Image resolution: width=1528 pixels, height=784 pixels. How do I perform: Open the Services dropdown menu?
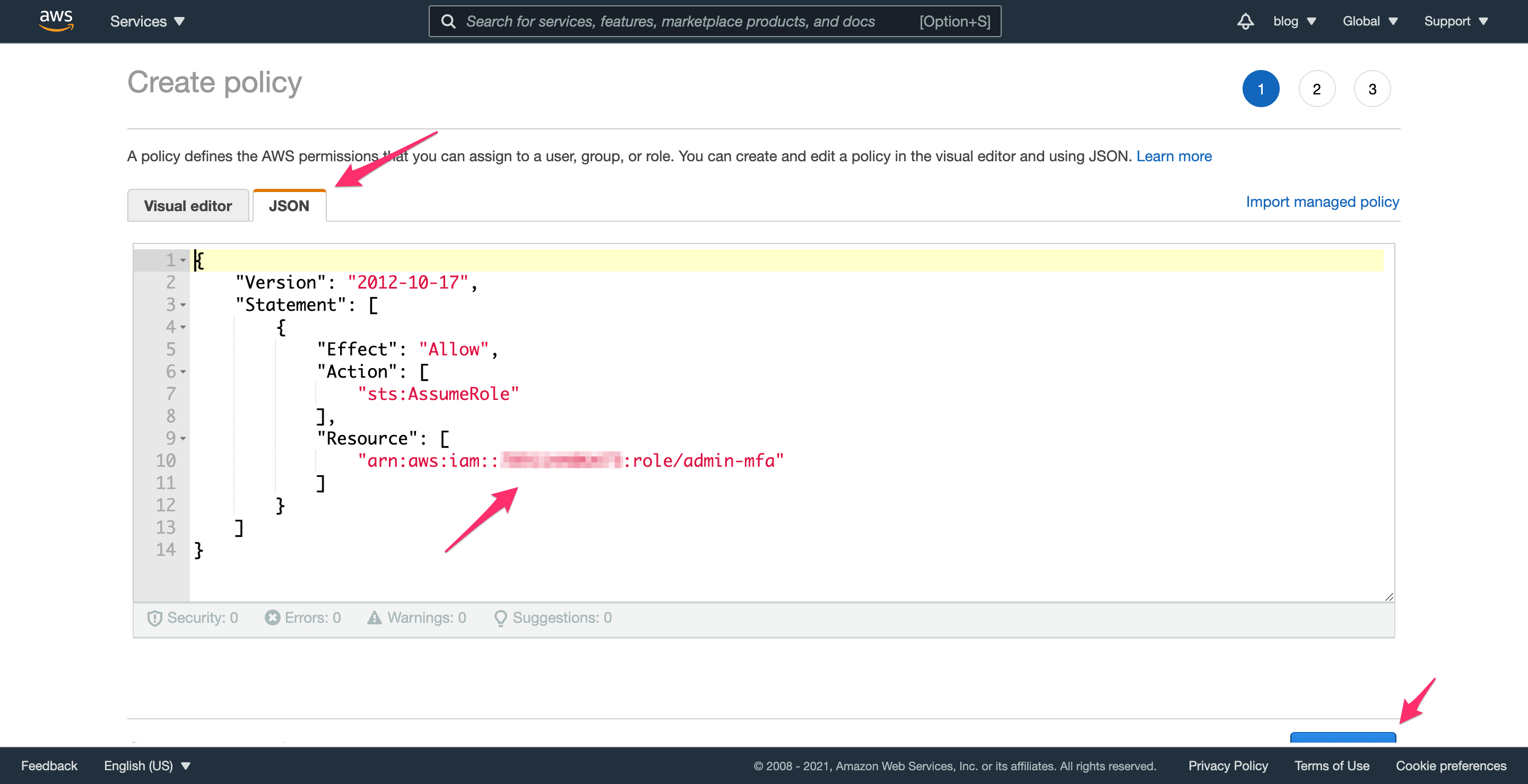click(147, 21)
